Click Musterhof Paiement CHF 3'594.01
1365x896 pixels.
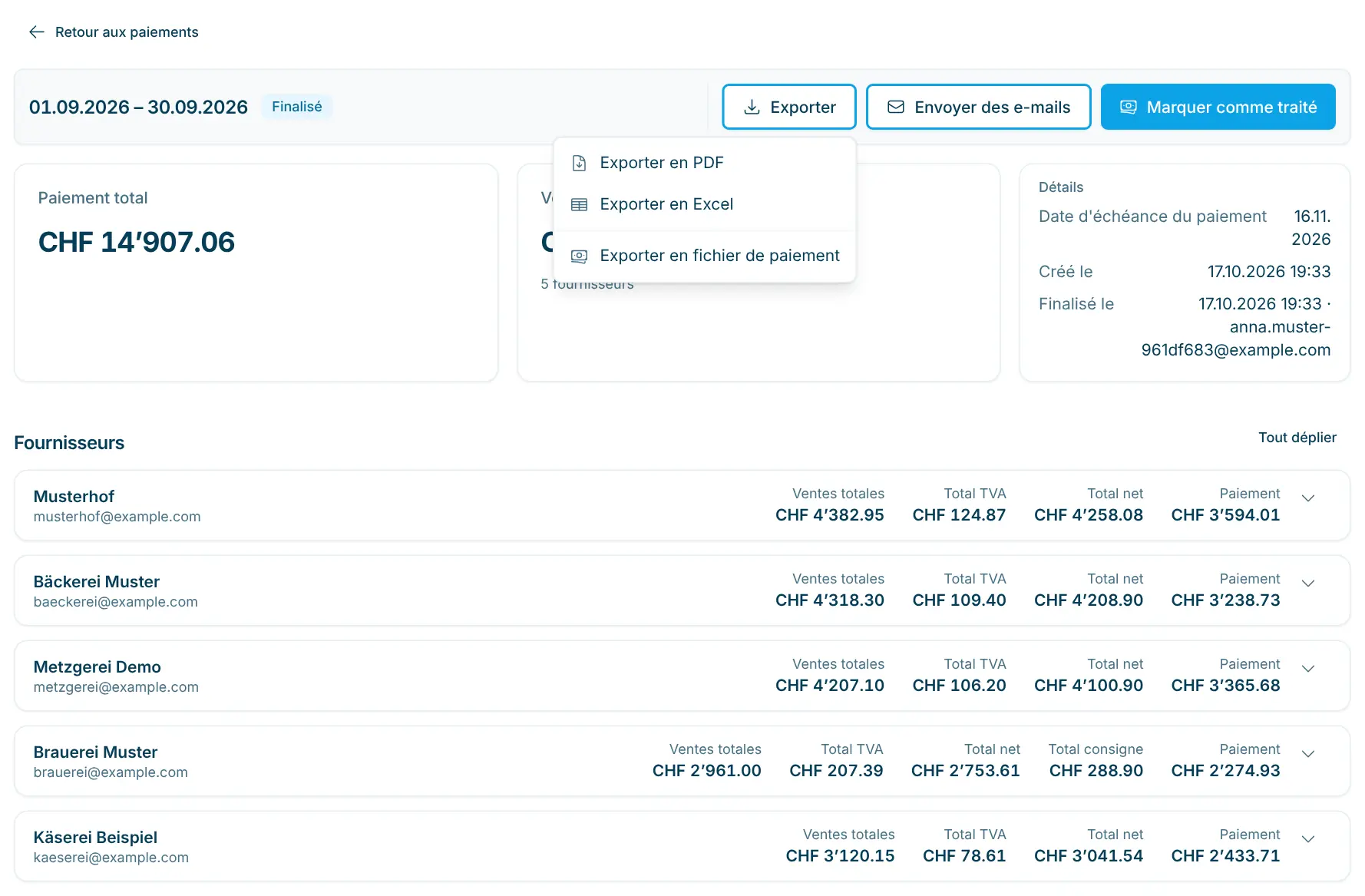pos(1225,514)
